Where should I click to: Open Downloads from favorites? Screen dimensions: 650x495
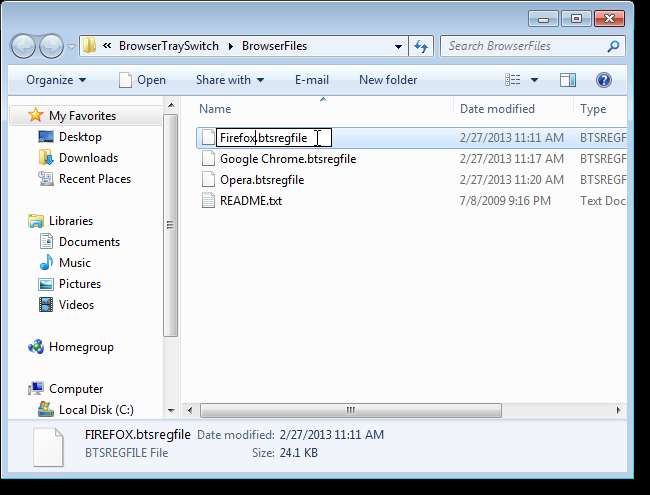[88, 158]
